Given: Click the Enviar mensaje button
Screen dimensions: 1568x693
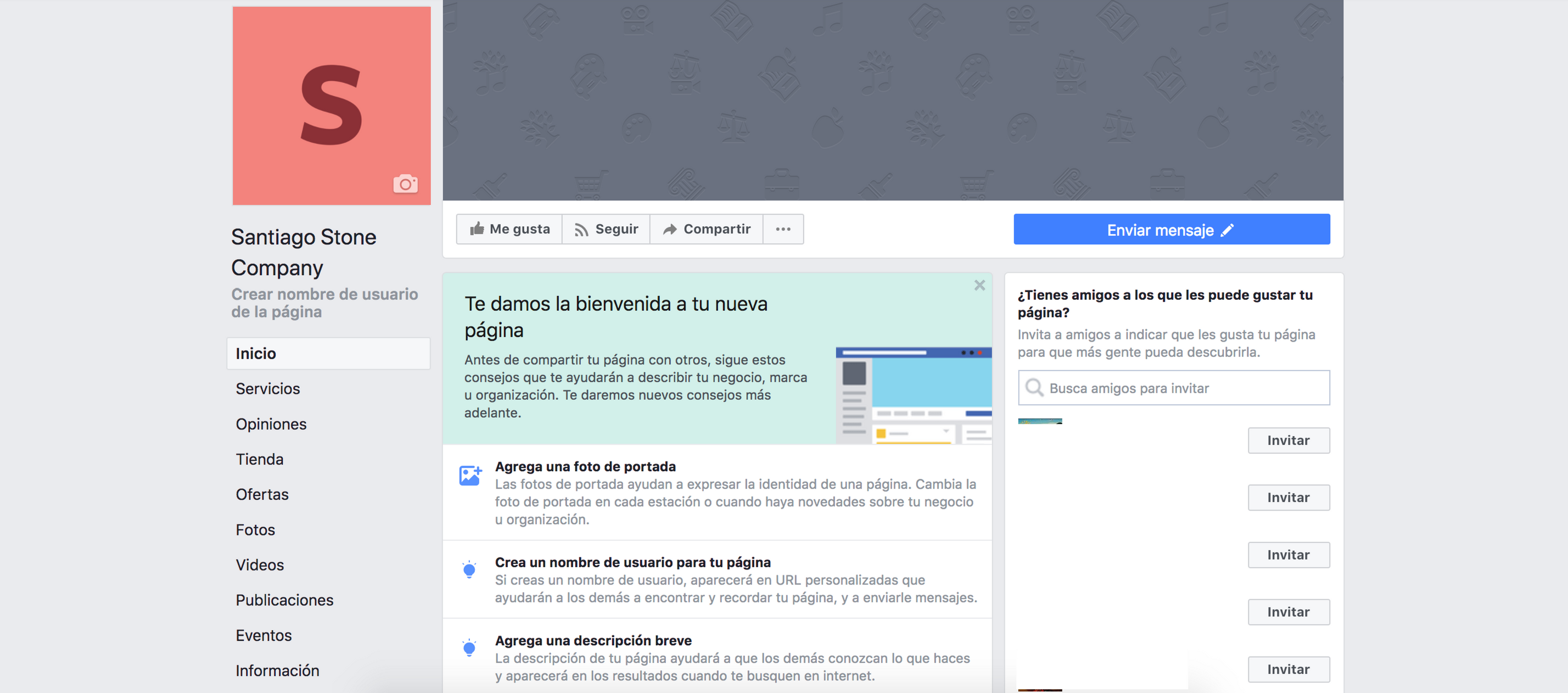Looking at the screenshot, I should tap(1171, 230).
